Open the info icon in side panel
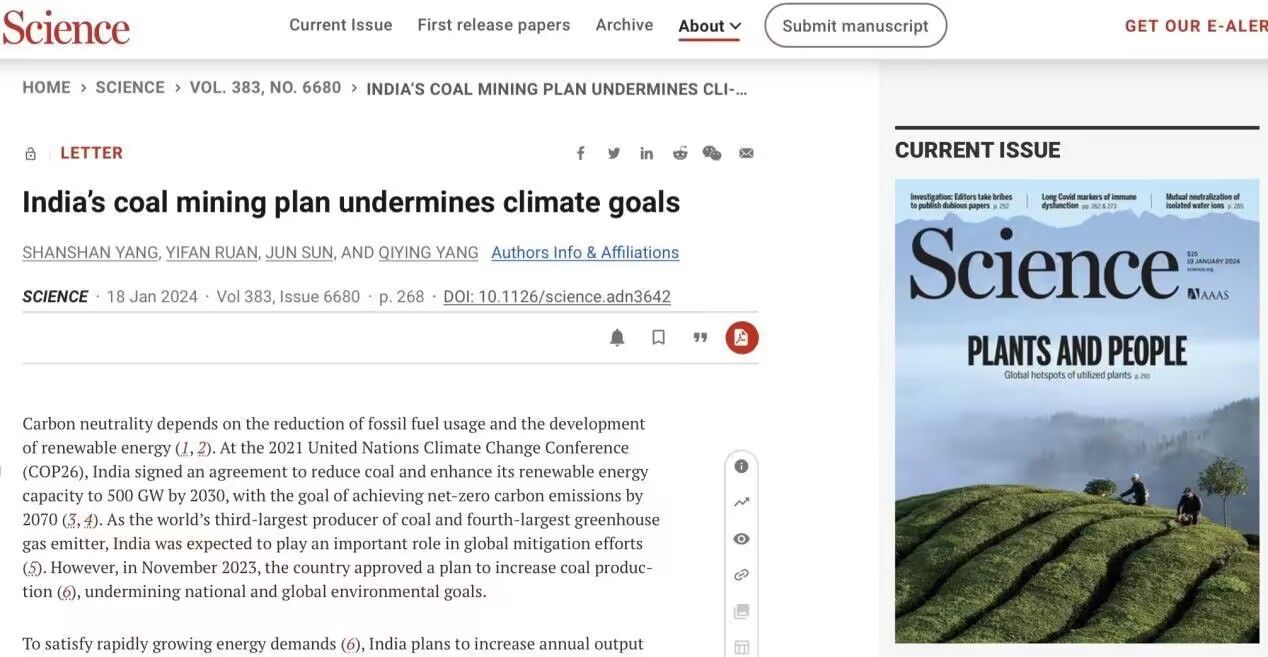The height and width of the screenshot is (657, 1268). click(x=741, y=466)
